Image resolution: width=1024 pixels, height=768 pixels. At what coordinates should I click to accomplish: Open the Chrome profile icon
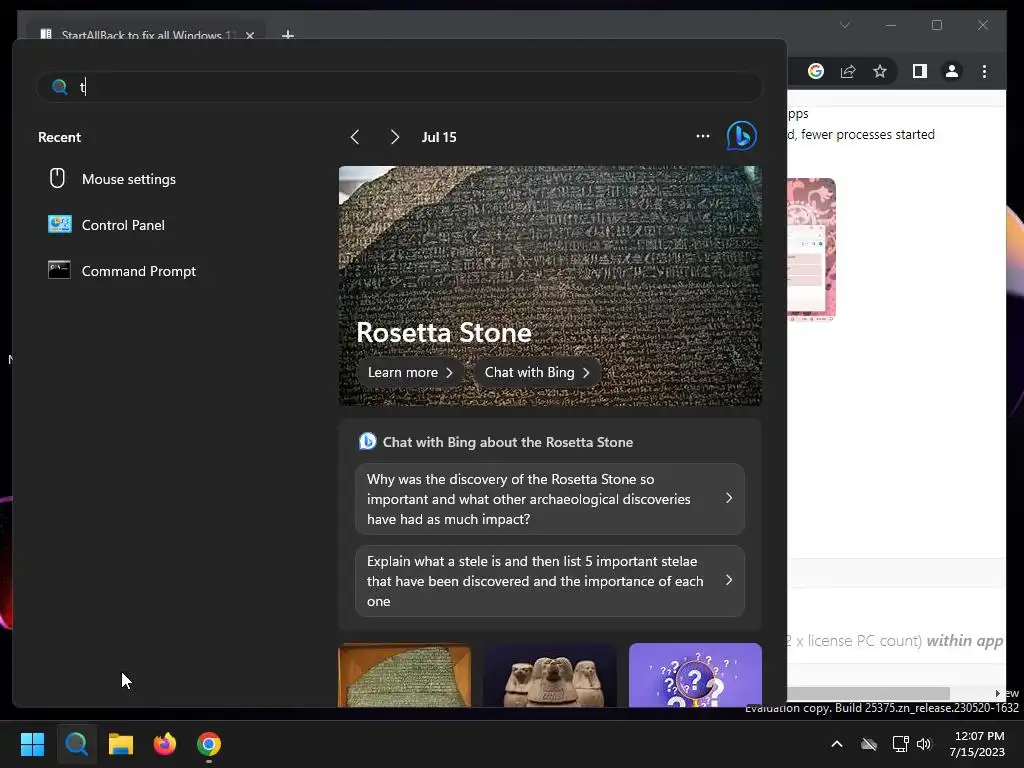(x=952, y=71)
